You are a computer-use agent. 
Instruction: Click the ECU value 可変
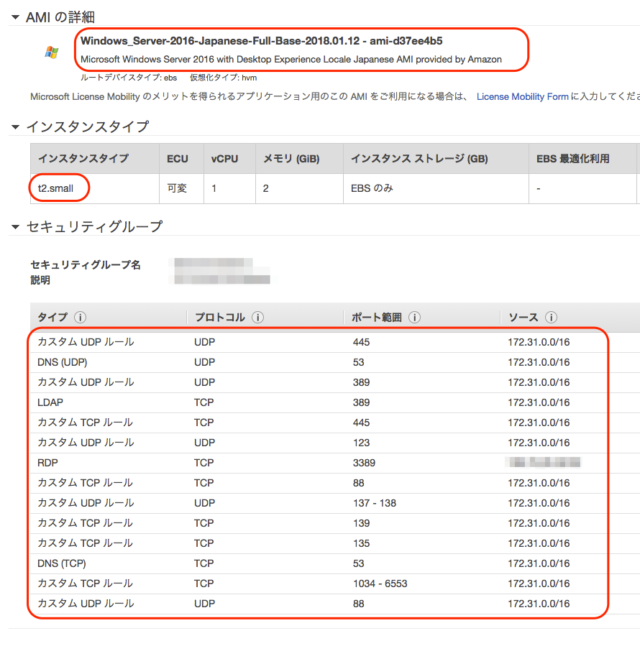[177, 188]
